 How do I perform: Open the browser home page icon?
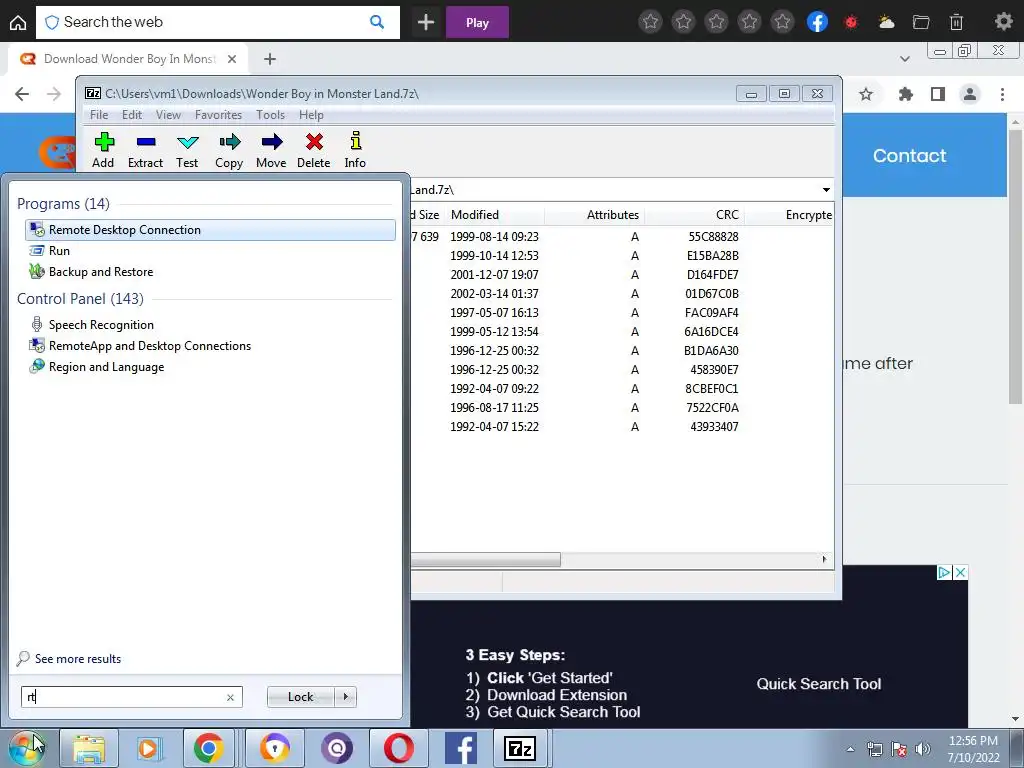[x=18, y=23]
